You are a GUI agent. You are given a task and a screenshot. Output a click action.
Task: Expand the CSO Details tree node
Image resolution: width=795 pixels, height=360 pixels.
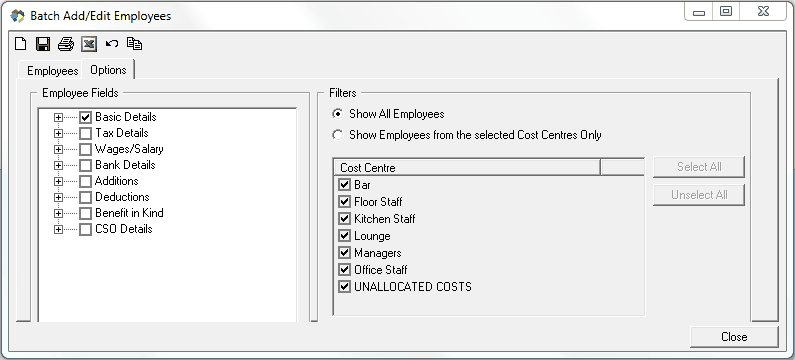click(x=58, y=229)
